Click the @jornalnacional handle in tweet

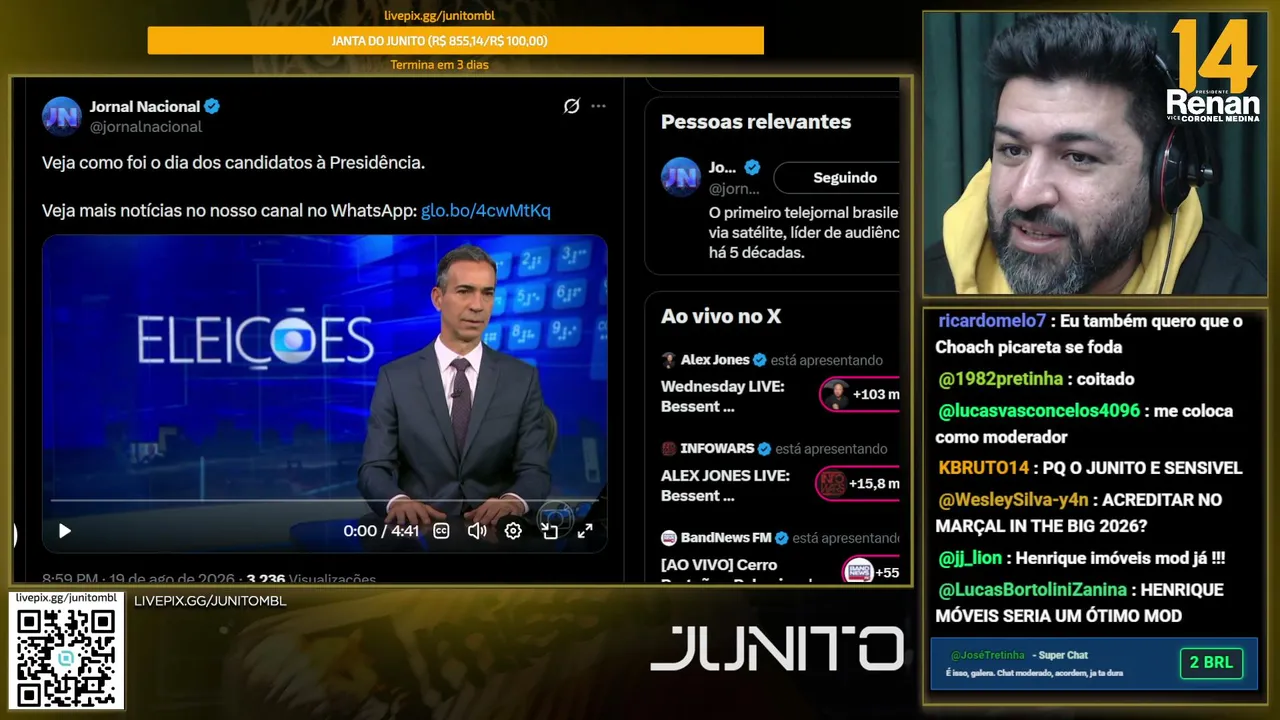[146, 127]
